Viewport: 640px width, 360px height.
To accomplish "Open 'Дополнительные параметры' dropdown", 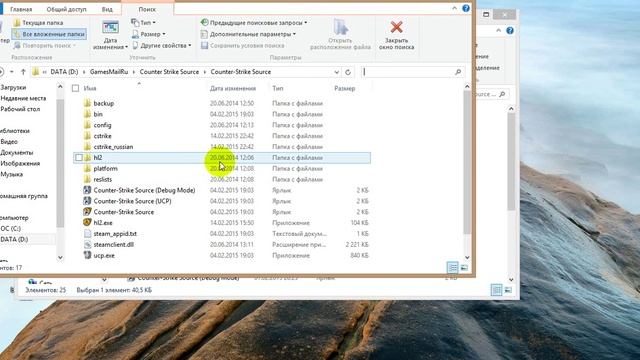I will pyautogui.click(x=248, y=34).
